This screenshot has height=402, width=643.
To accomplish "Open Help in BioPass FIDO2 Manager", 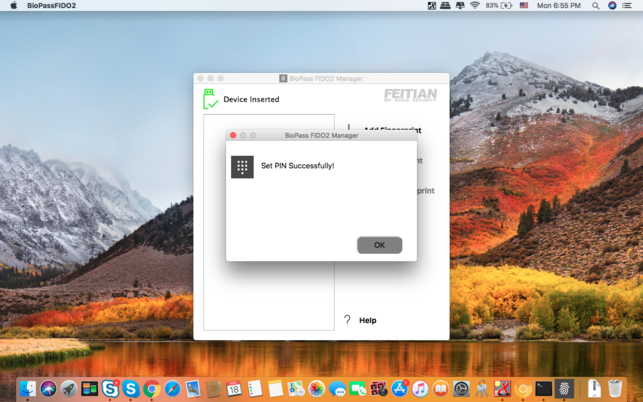I will (x=367, y=320).
